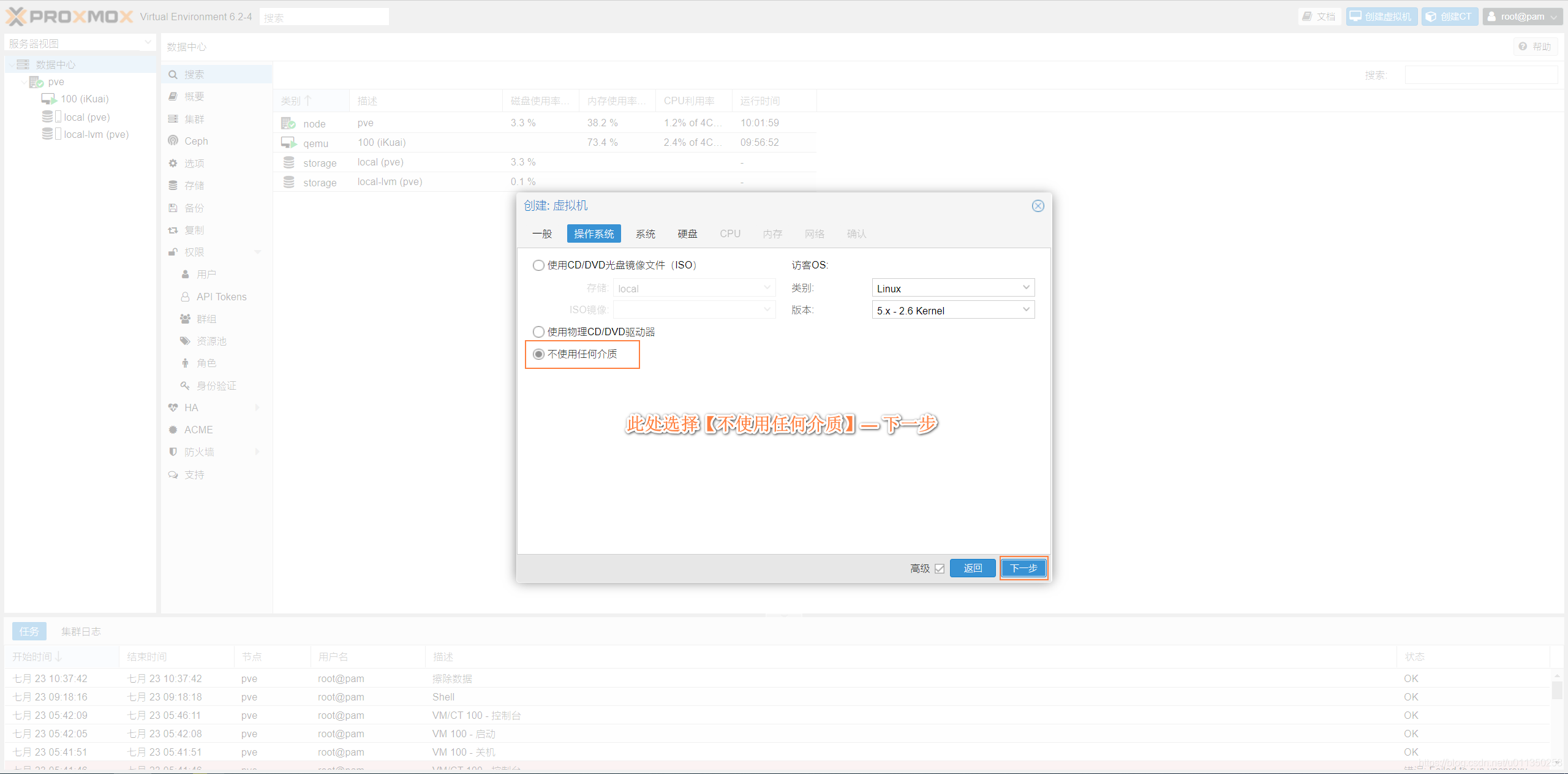Toggle the 高级 checkbox
1568x774 pixels.
point(940,569)
